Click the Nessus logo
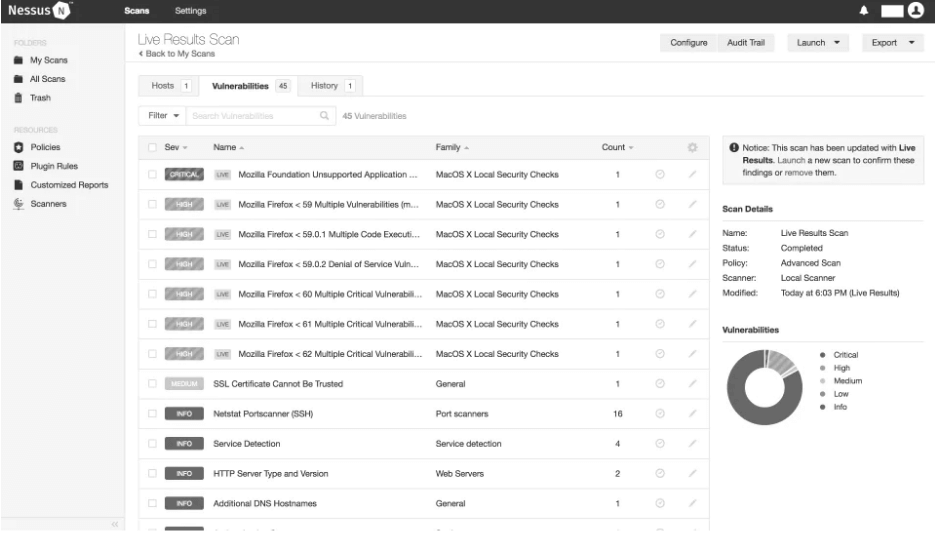The width and height of the screenshot is (935, 541). click(x=43, y=11)
